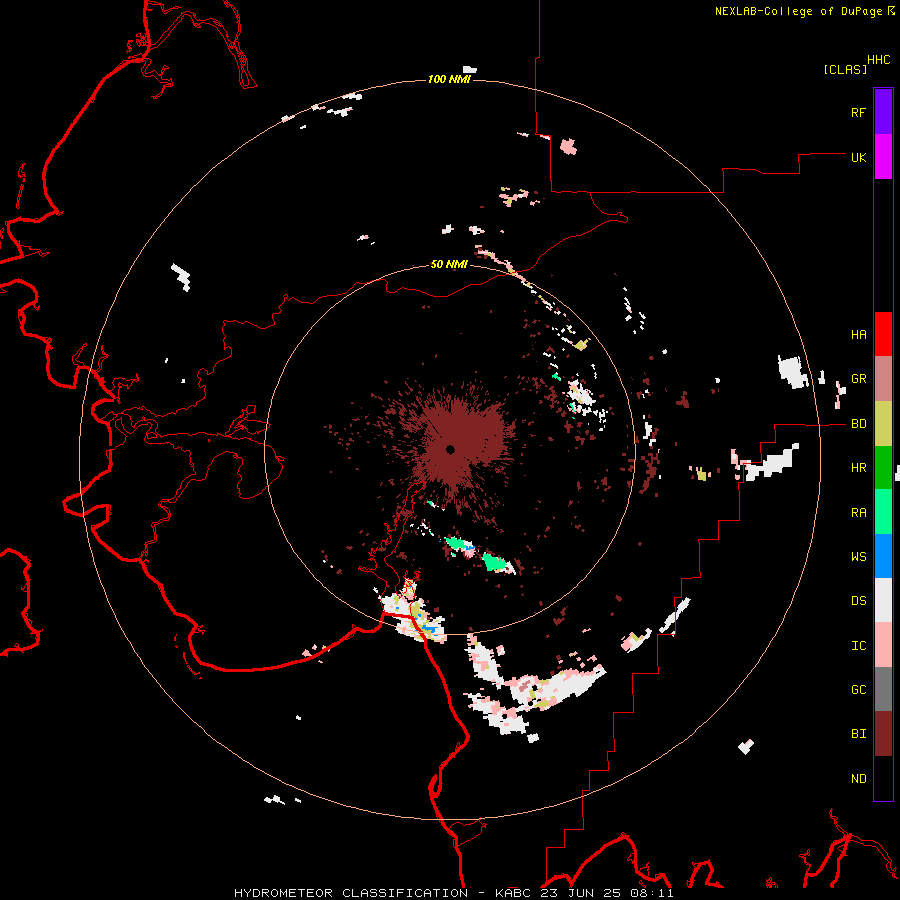The width and height of the screenshot is (900, 900).
Task: Click the UK legend label
Action: [x=858, y=157]
